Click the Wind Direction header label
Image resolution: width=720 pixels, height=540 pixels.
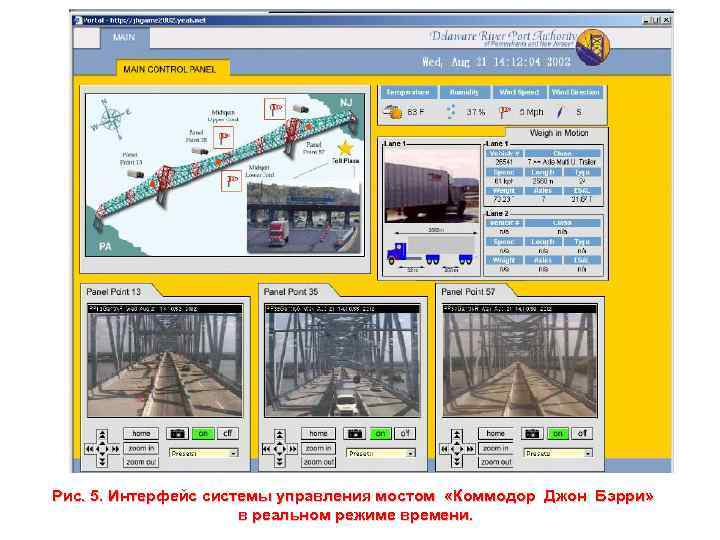(575, 92)
